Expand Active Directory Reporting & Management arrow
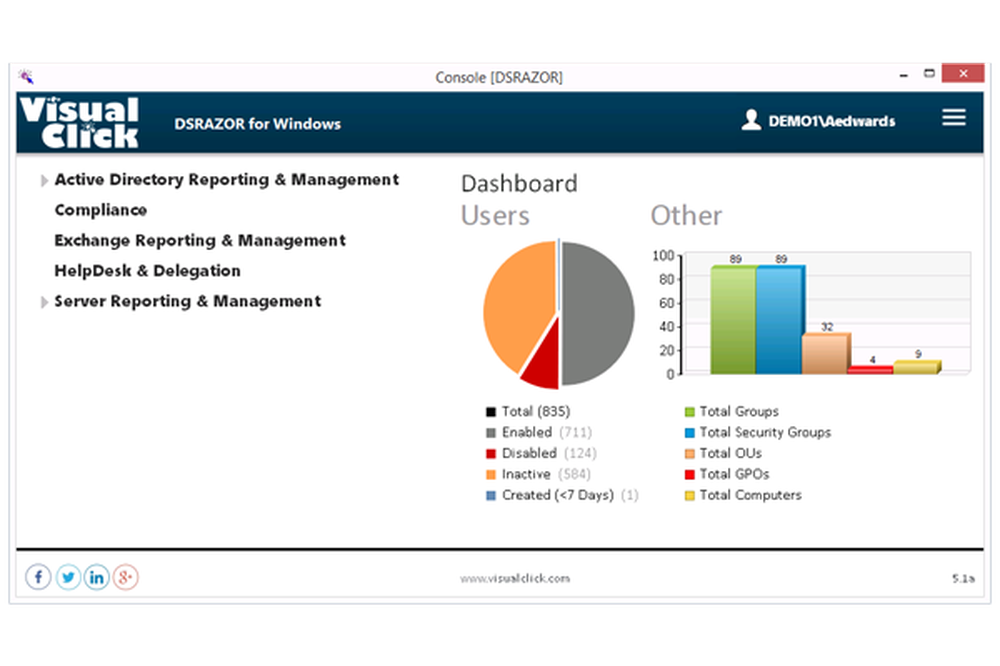The height and width of the screenshot is (666, 1000). coord(44,181)
